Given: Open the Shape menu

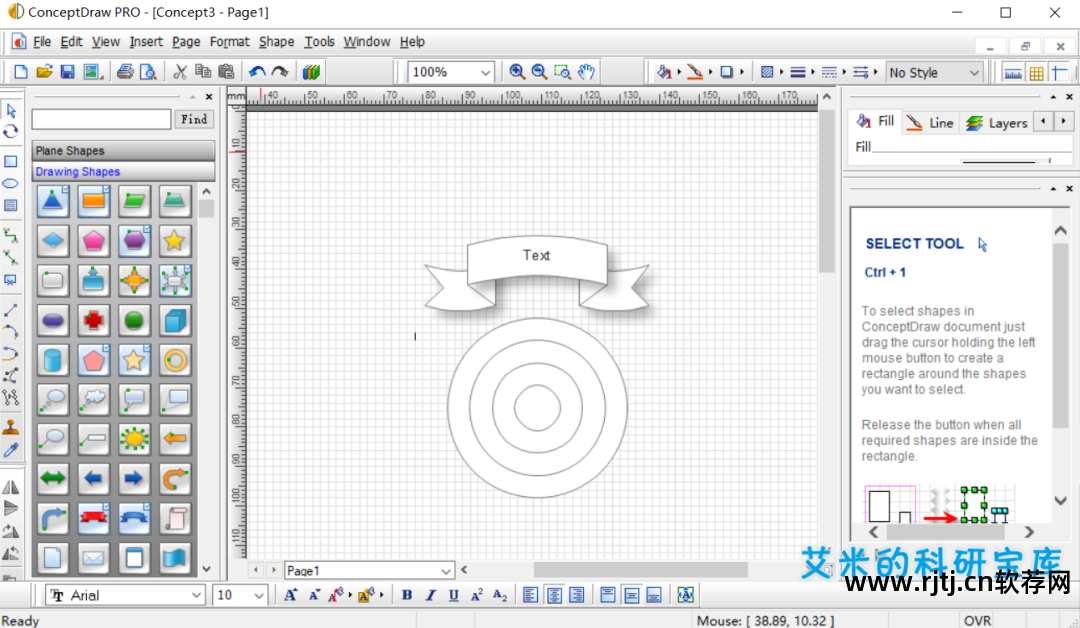Looking at the screenshot, I should [x=276, y=42].
